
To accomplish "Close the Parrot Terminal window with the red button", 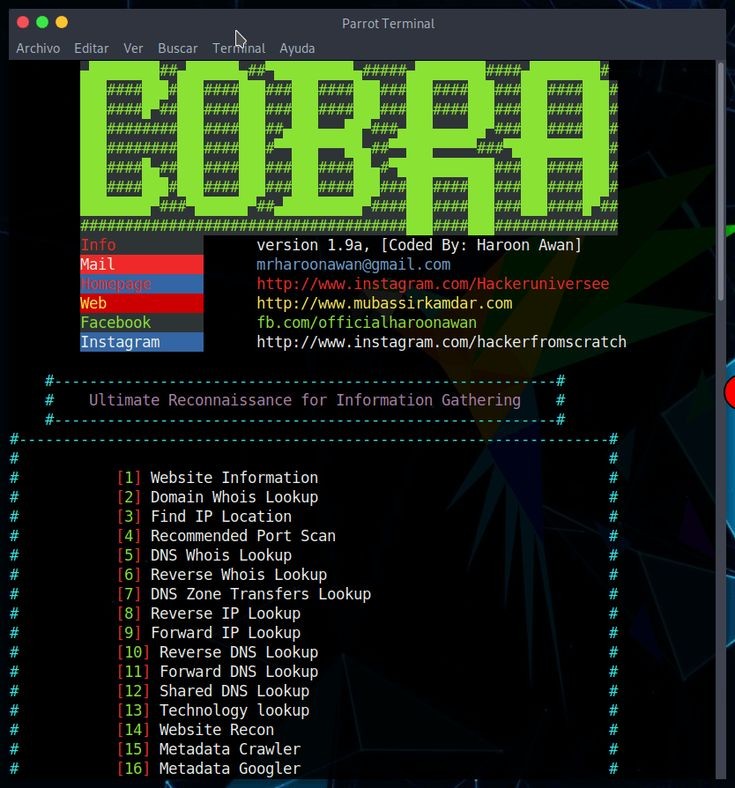I will click(x=23, y=22).
